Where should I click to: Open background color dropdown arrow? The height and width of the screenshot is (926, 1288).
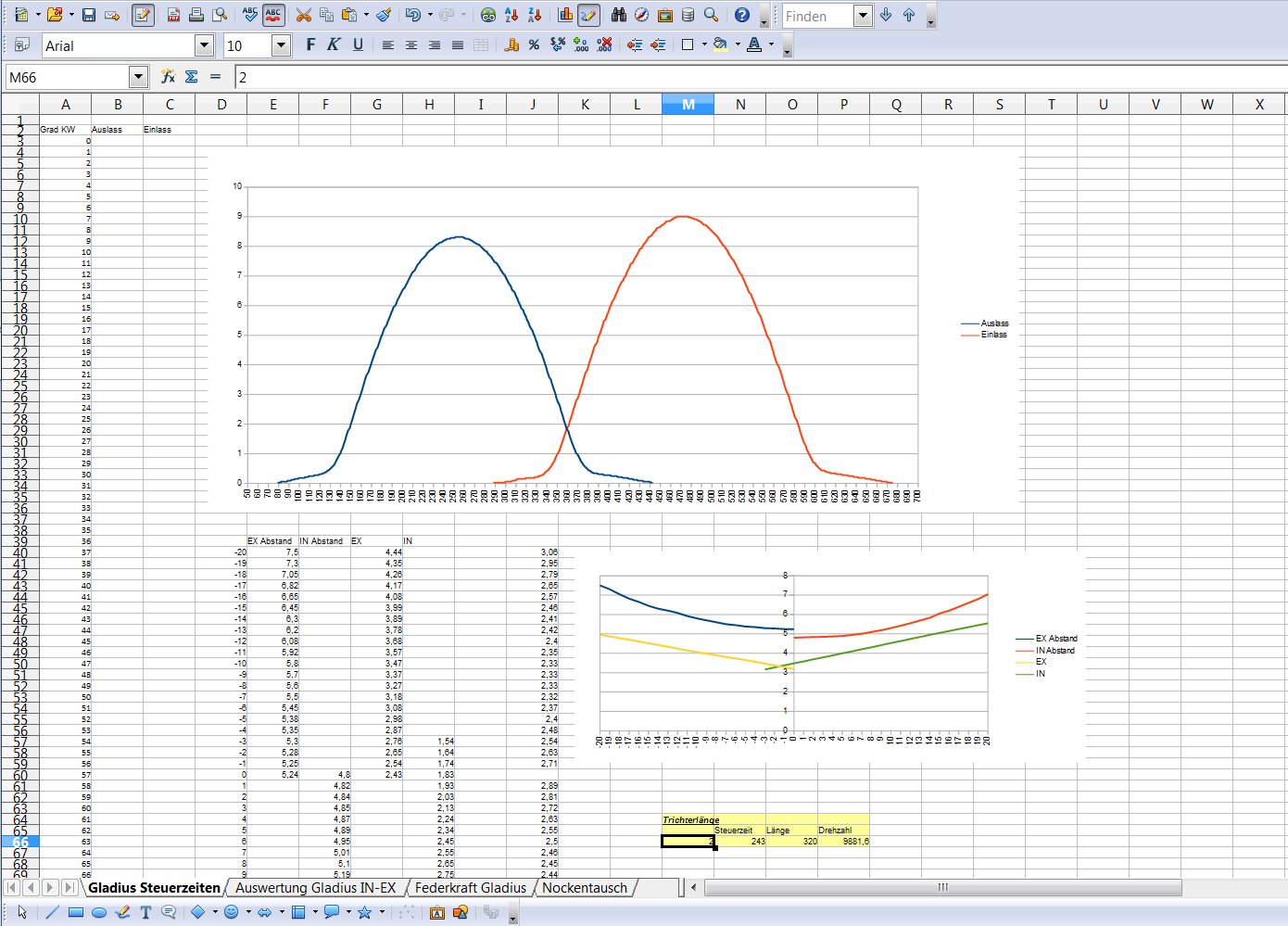[x=738, y=44]
